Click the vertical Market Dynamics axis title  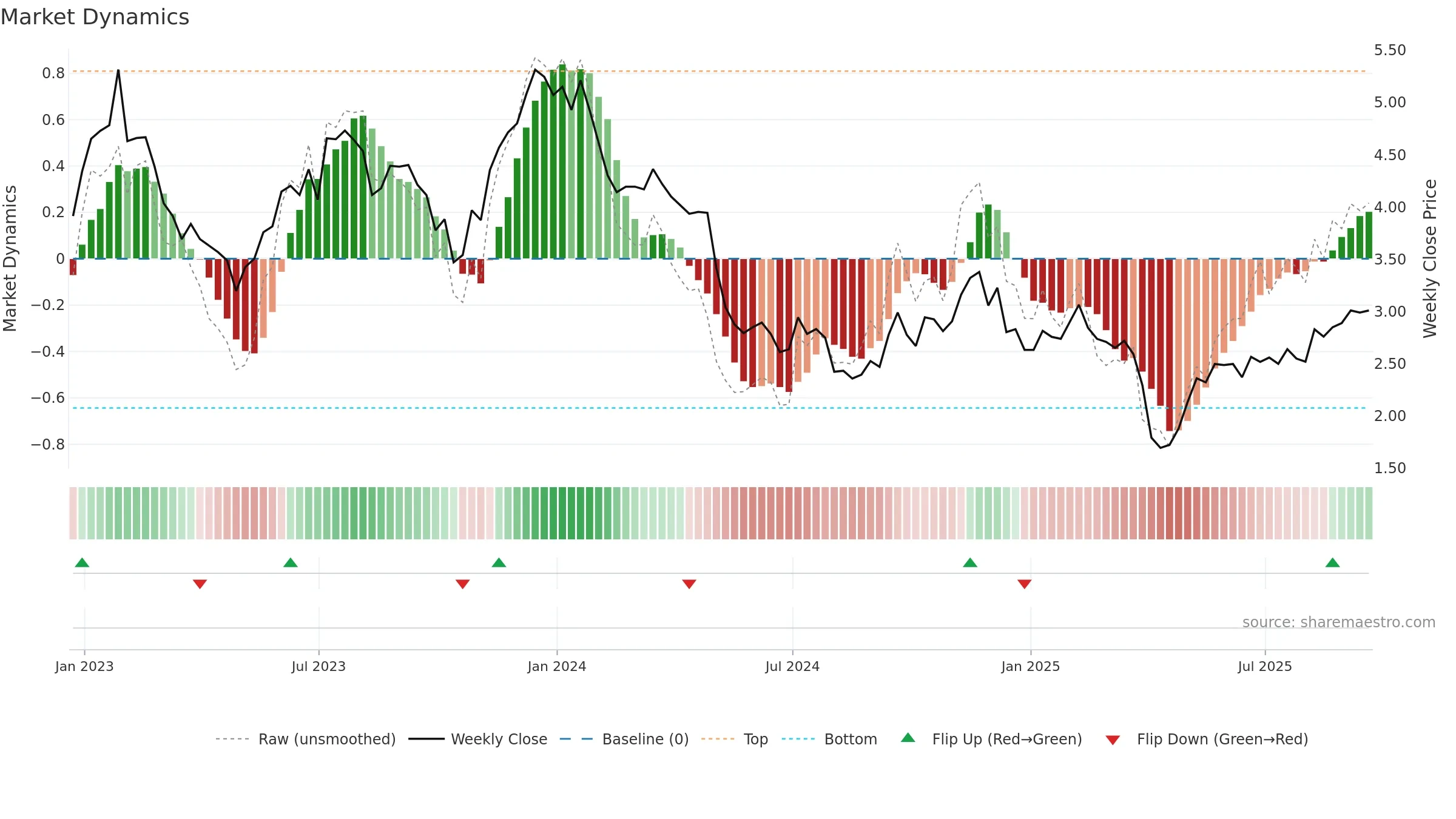(10, 258)
